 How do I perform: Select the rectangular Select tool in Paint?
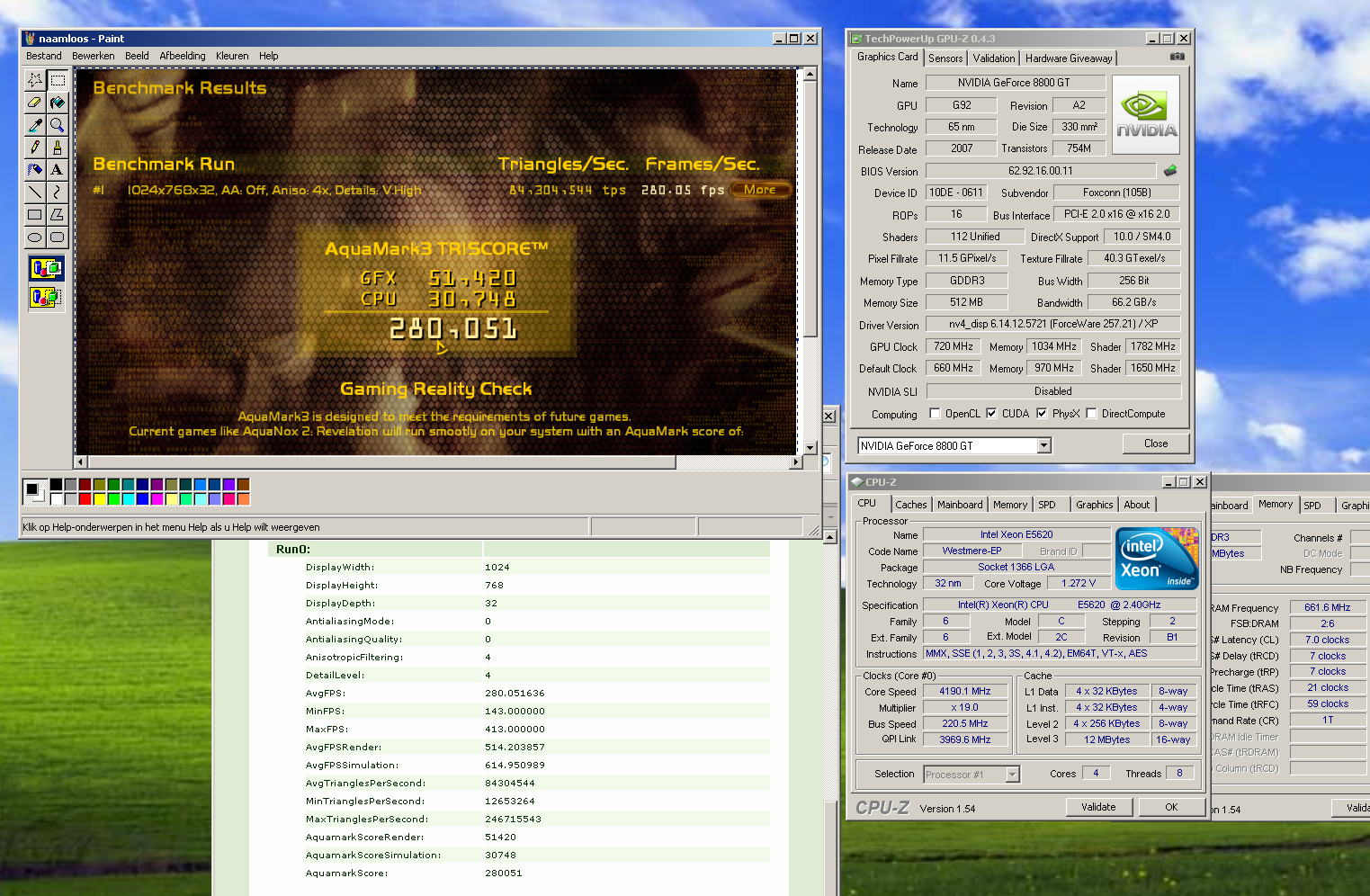[58, 80]
